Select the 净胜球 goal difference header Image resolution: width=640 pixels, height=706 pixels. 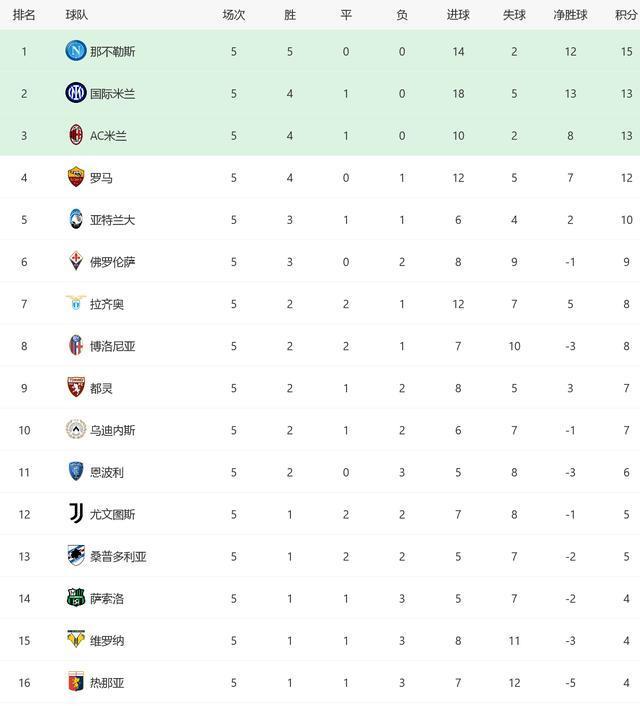pos(570,15)
